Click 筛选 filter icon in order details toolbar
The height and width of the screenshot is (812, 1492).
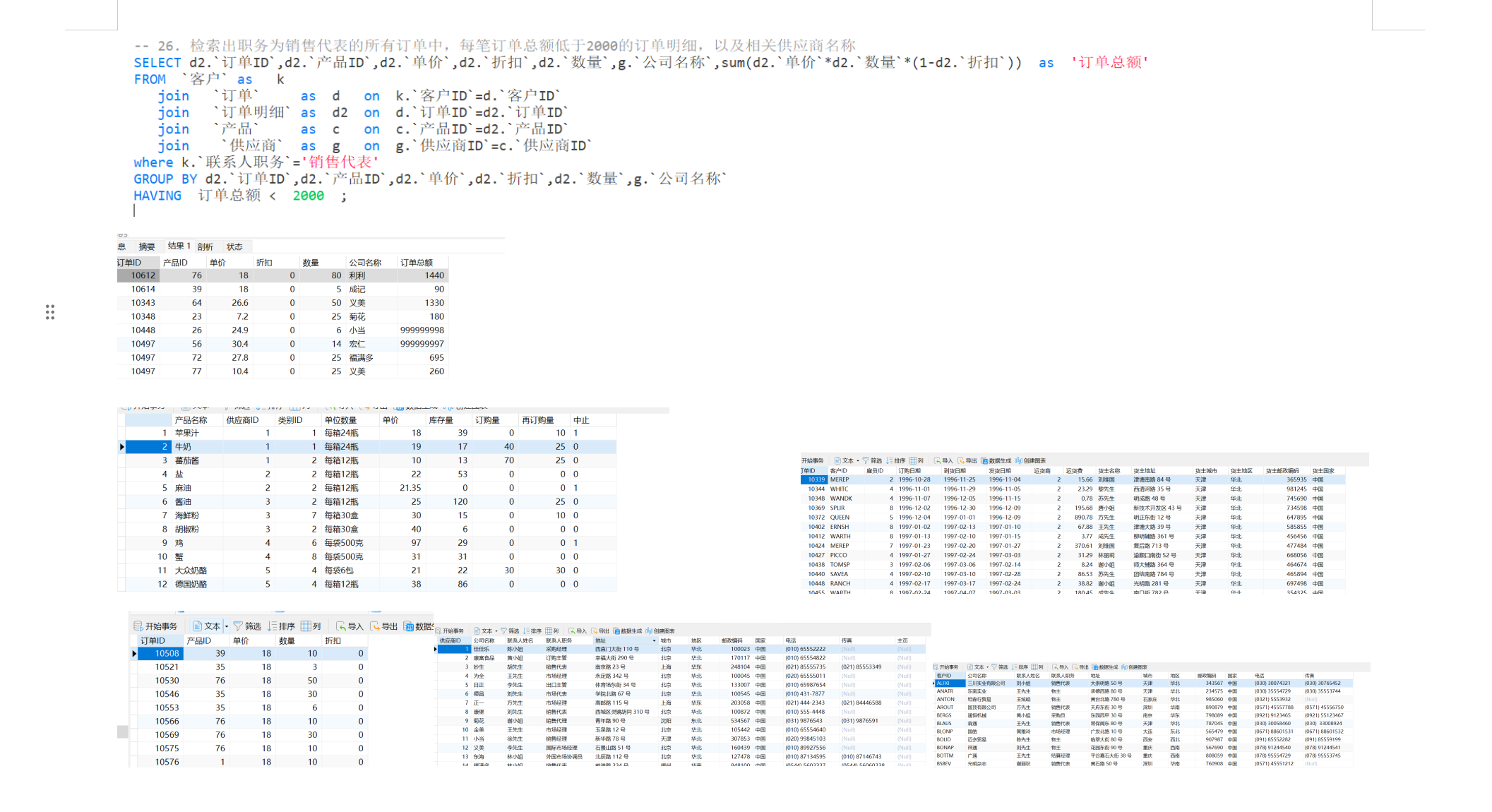(x=247, y=626)
